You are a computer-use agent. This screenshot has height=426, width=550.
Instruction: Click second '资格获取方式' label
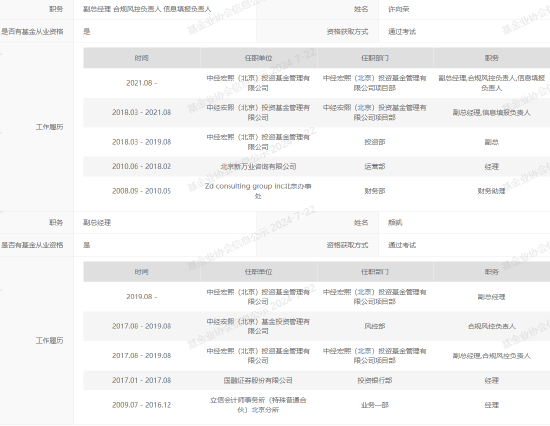point(347,245)
